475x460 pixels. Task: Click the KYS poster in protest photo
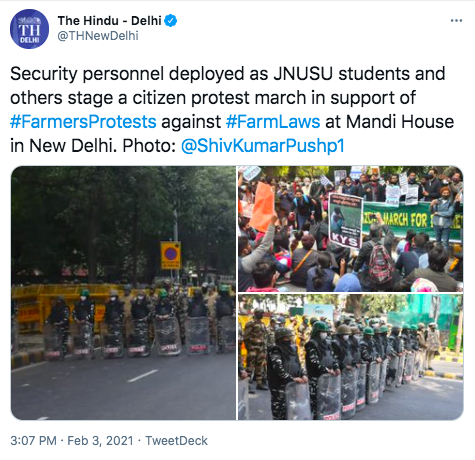345,221
